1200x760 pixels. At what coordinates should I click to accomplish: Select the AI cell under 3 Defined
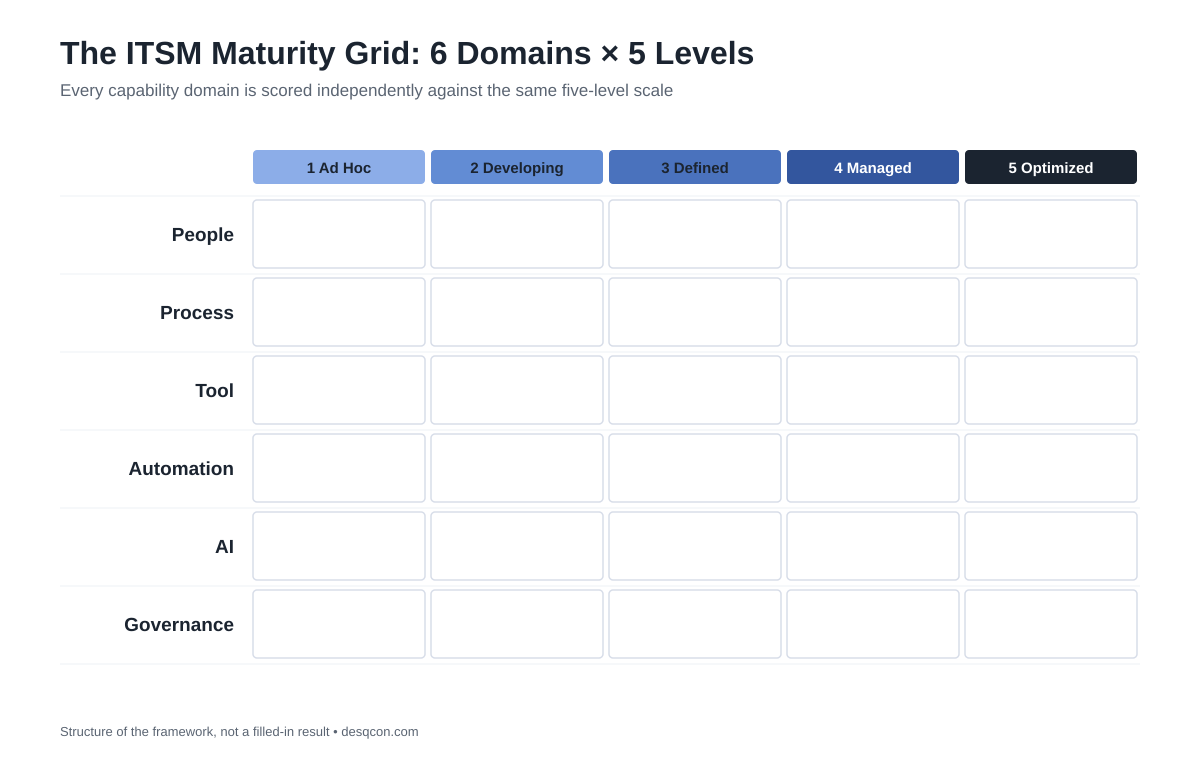click(695, 546)
